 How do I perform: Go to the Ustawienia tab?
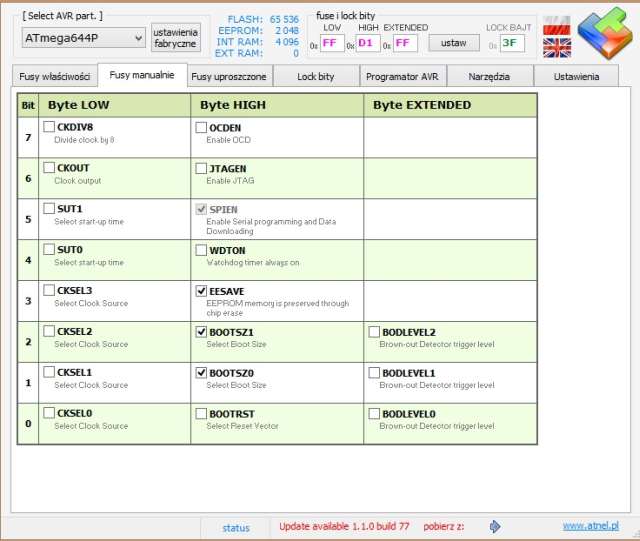(x=576, y=77)
